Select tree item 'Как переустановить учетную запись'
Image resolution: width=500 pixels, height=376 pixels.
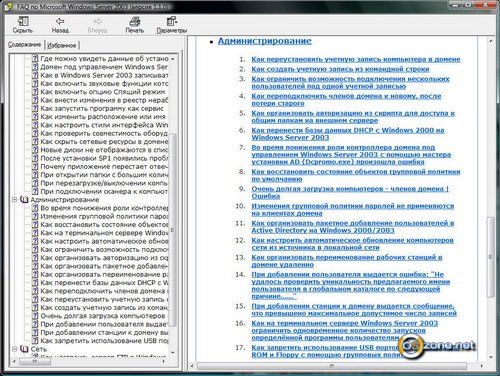coord(104,299)
